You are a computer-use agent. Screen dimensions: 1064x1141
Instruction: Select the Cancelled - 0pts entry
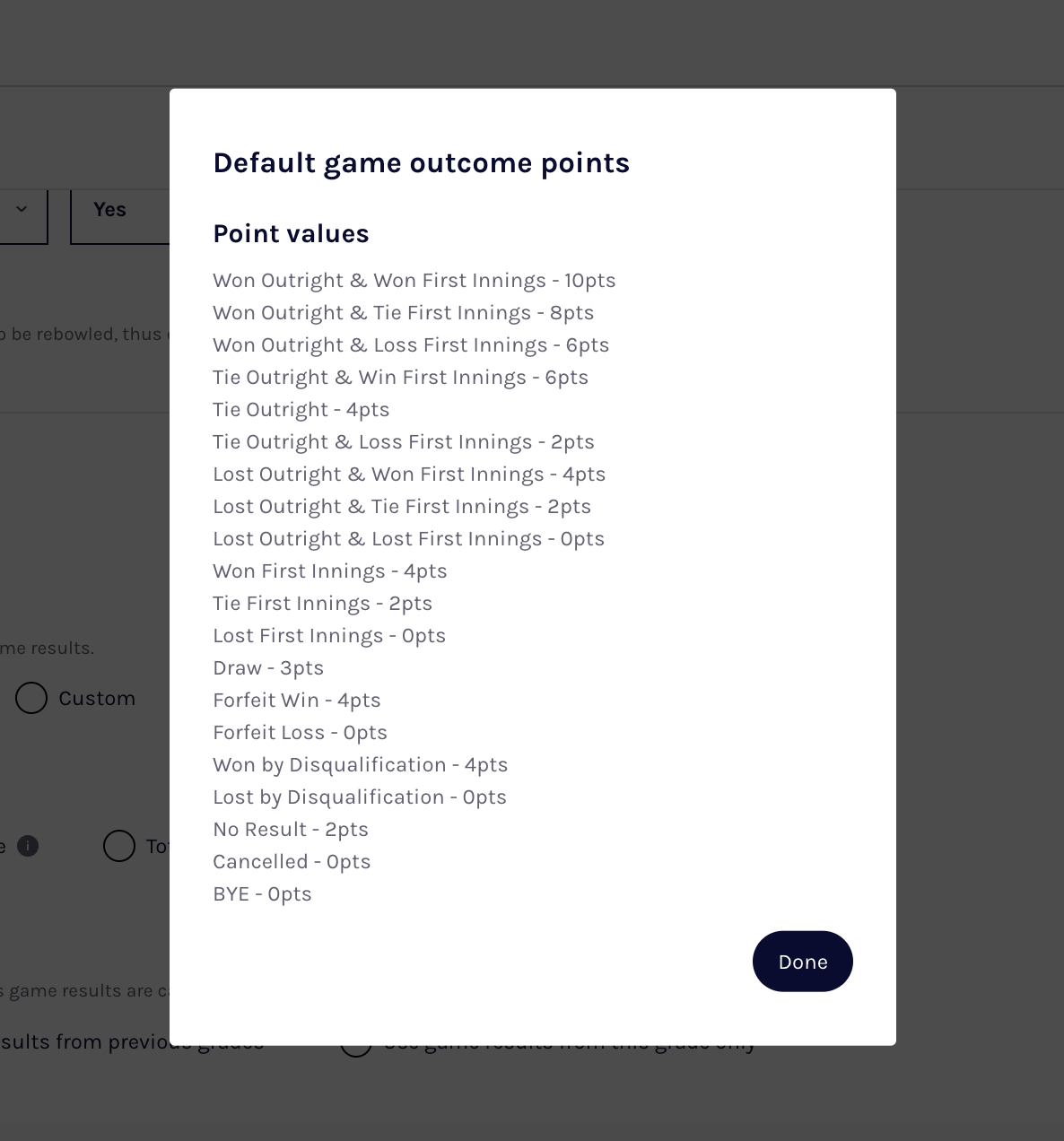point(292,861)
